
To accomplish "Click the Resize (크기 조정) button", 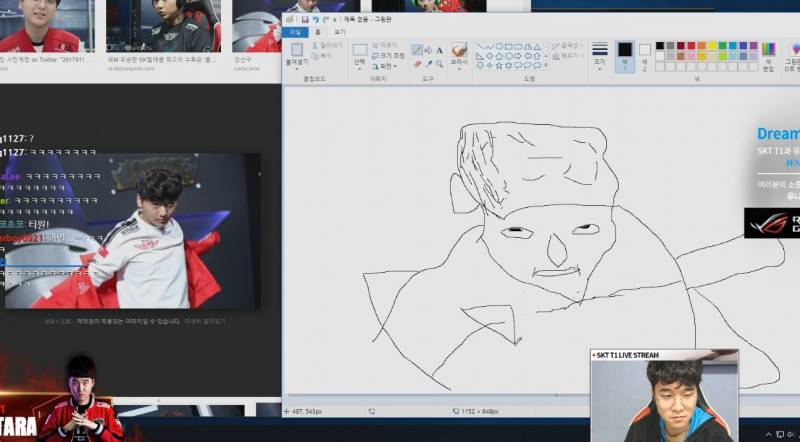I will tap(388, 56).
